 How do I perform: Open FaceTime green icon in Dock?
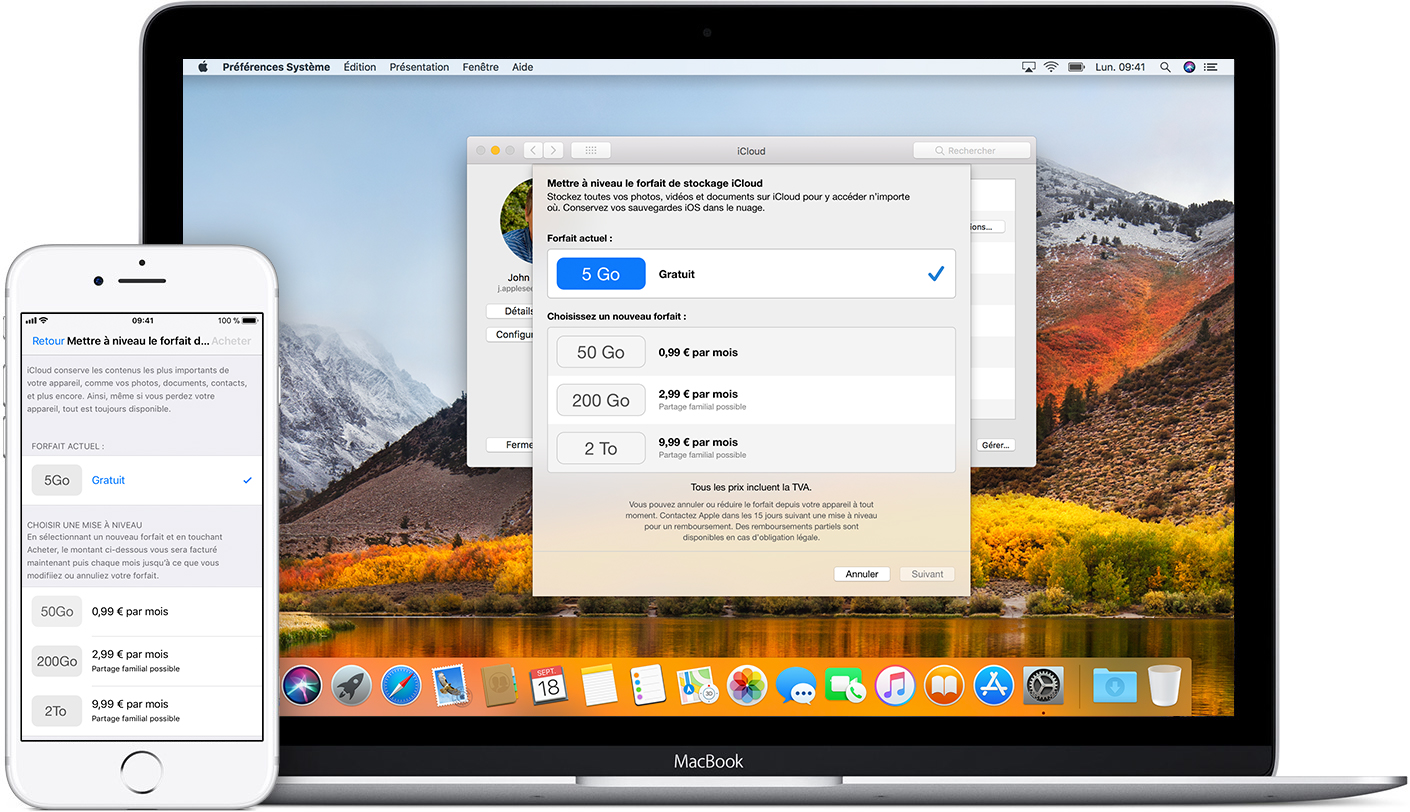tap(846, 686)
